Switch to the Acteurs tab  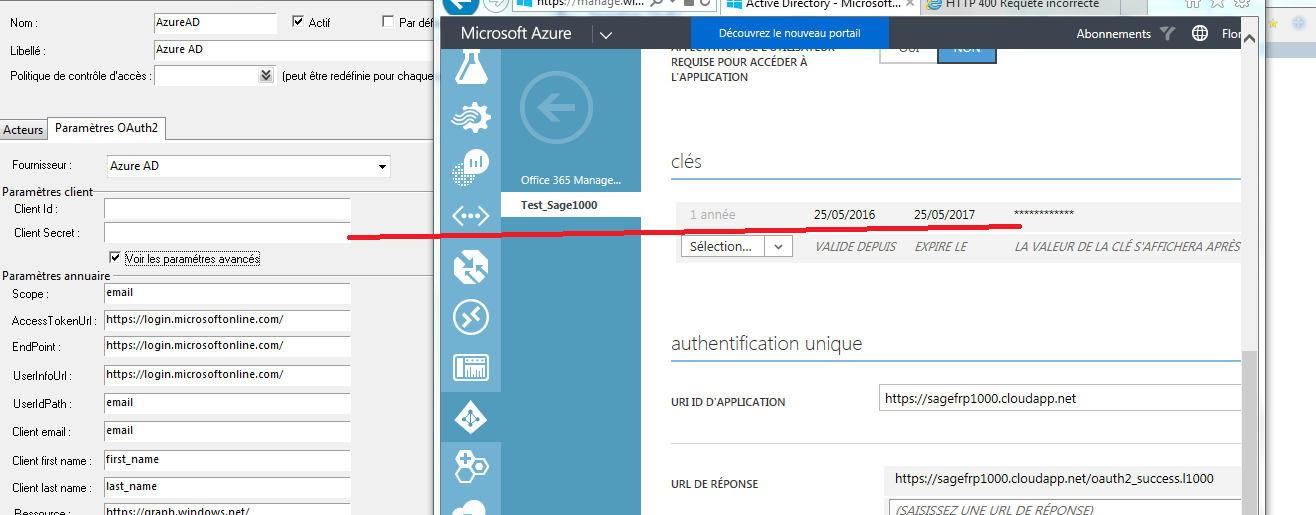(23, 130)
